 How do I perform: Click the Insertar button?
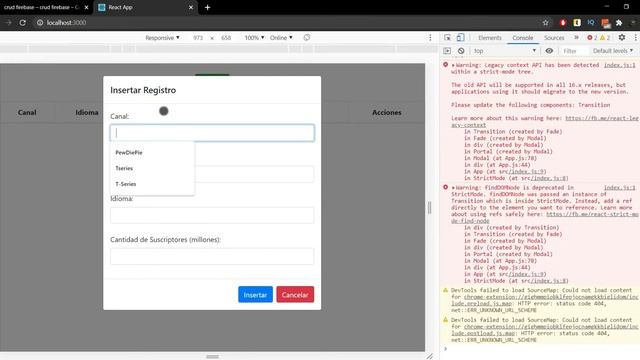click(x=255, y=294)
